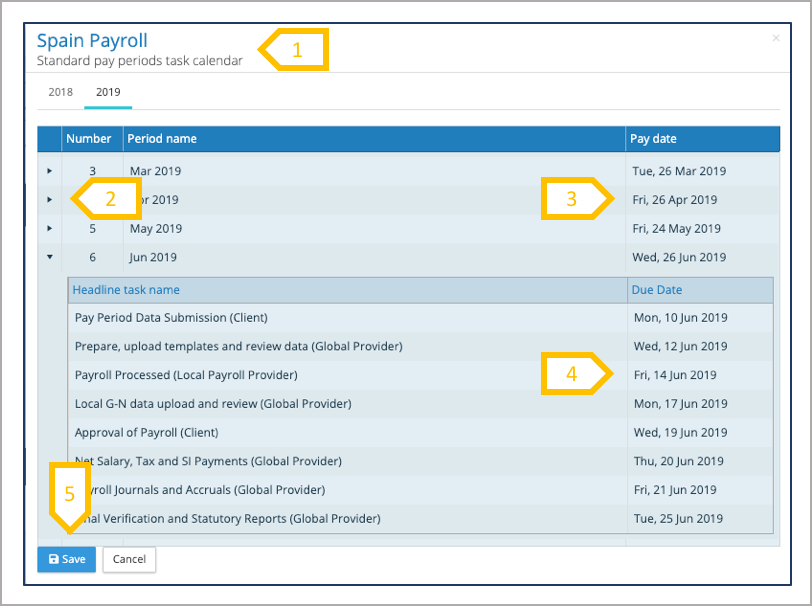Select Payroll Processed (Local Payroll Provider) task
Screen dimensions: 812x606
(x=186, y=375)
